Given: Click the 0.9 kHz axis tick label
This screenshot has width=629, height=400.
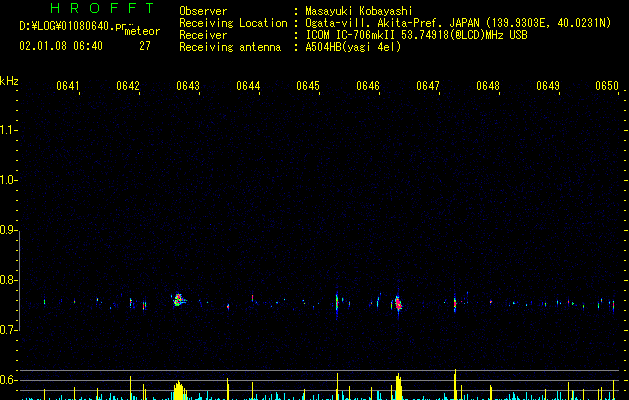Looking at the screenshot, I should pyautogui.click(x=8, y=230).
